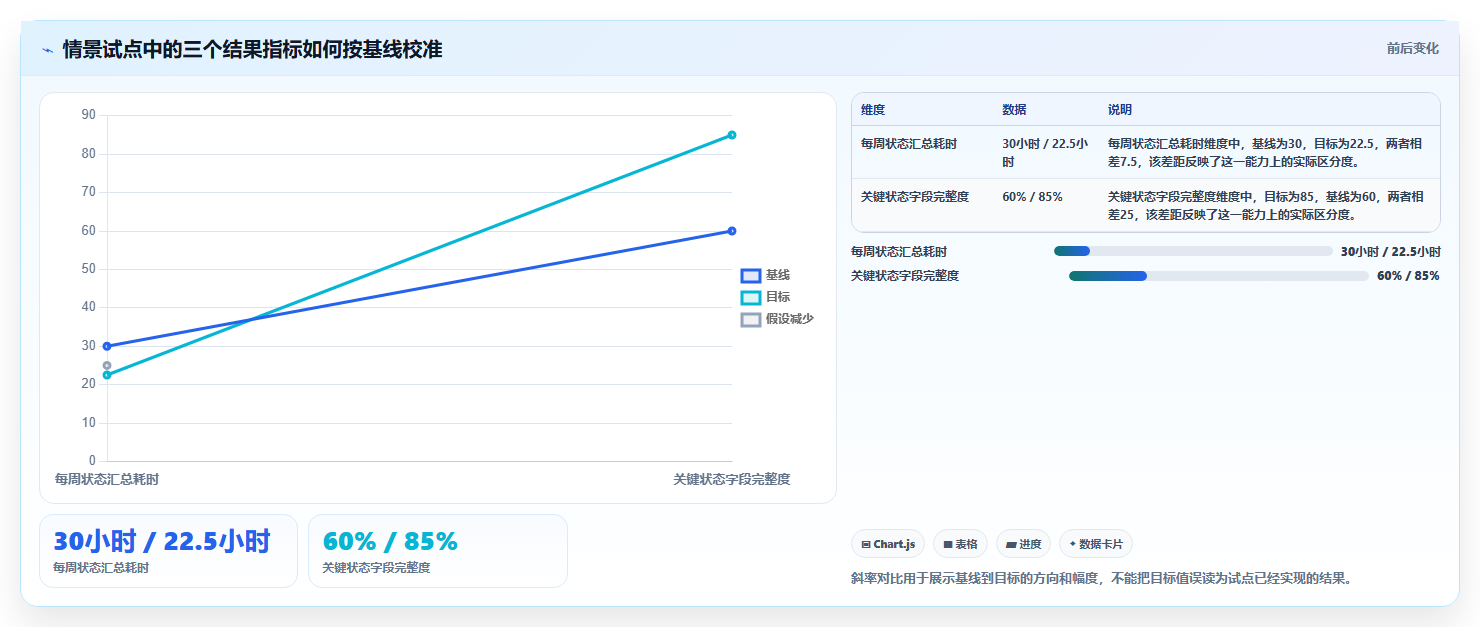Click the lightning icon beside the title
Screen dimensions: 1480x627
point(47,50)
